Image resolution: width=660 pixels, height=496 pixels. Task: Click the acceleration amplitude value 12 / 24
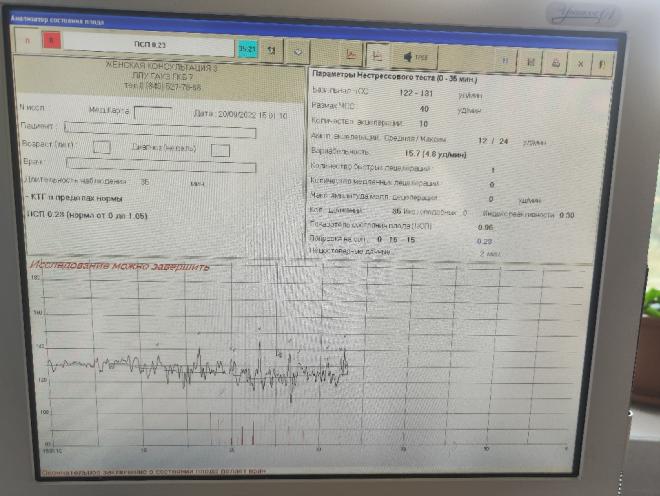click(493, 141)
